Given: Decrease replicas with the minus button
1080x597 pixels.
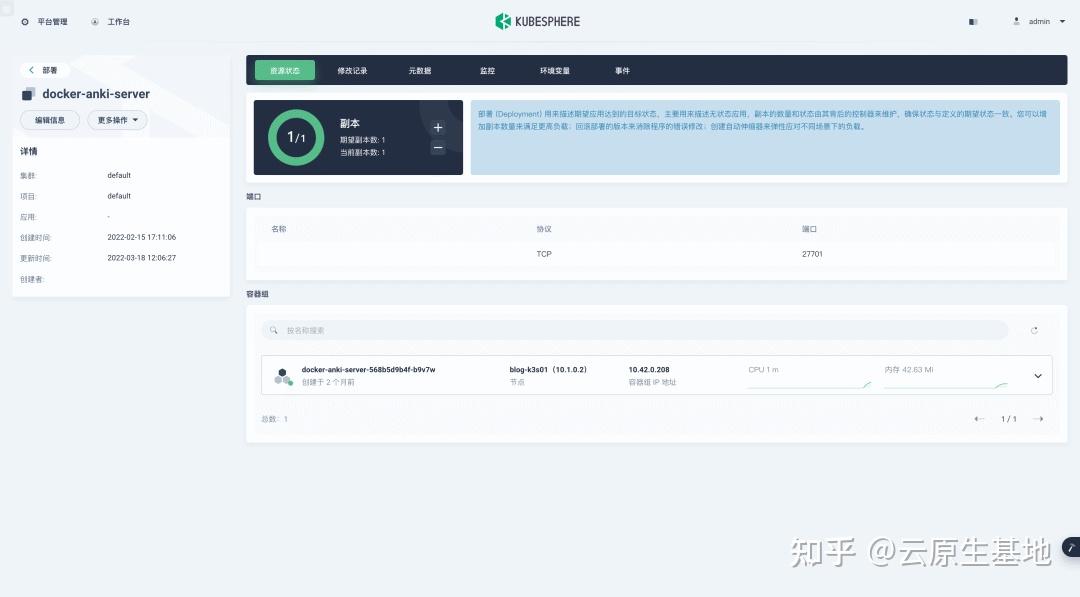Looking at the screenshot, I should point(438,148).
